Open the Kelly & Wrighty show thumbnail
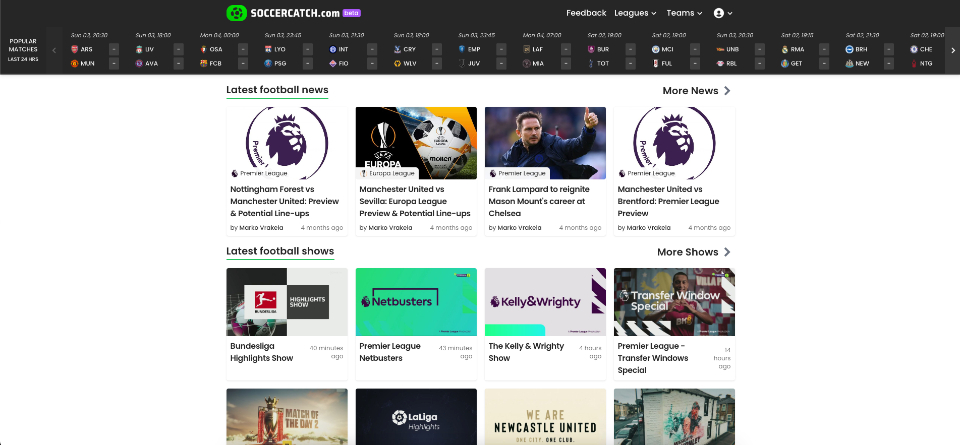Screen dimensions: 960x445 (x=546, y=302)
